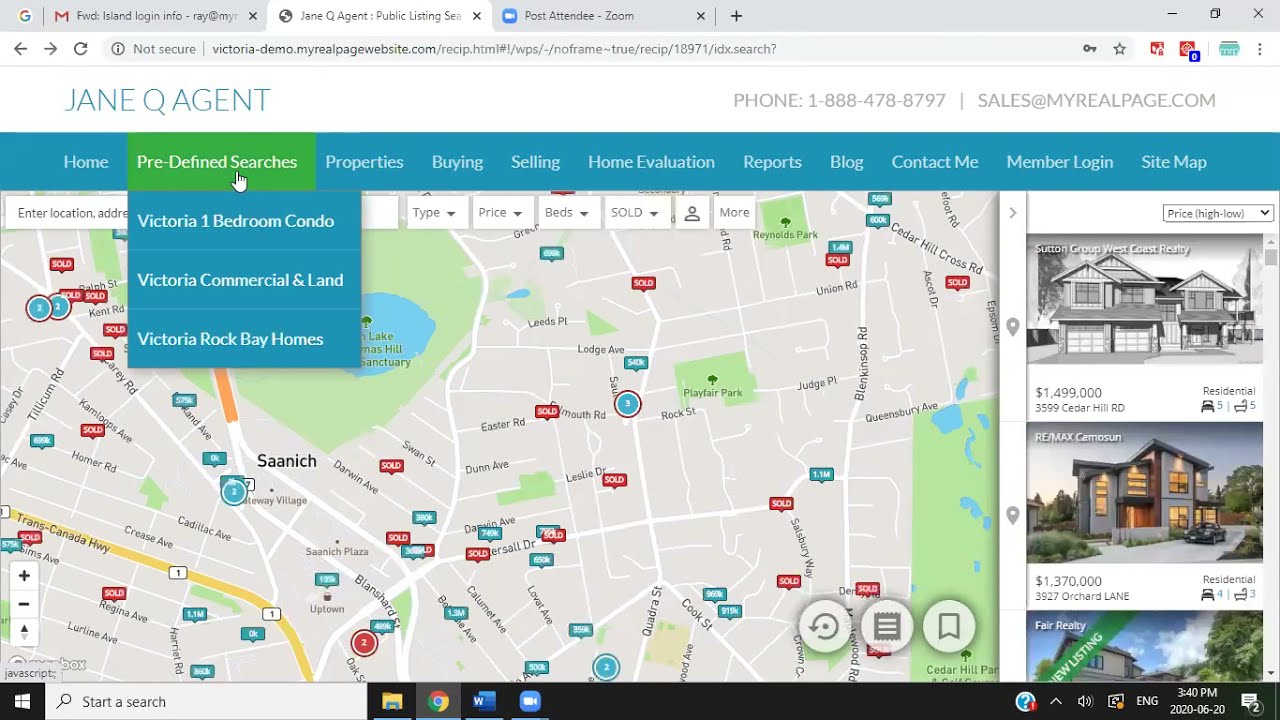Choose Victoria Rock Bay Homes search
The height and width of the screenshot is (720, 1280).
tap(230, 339)
